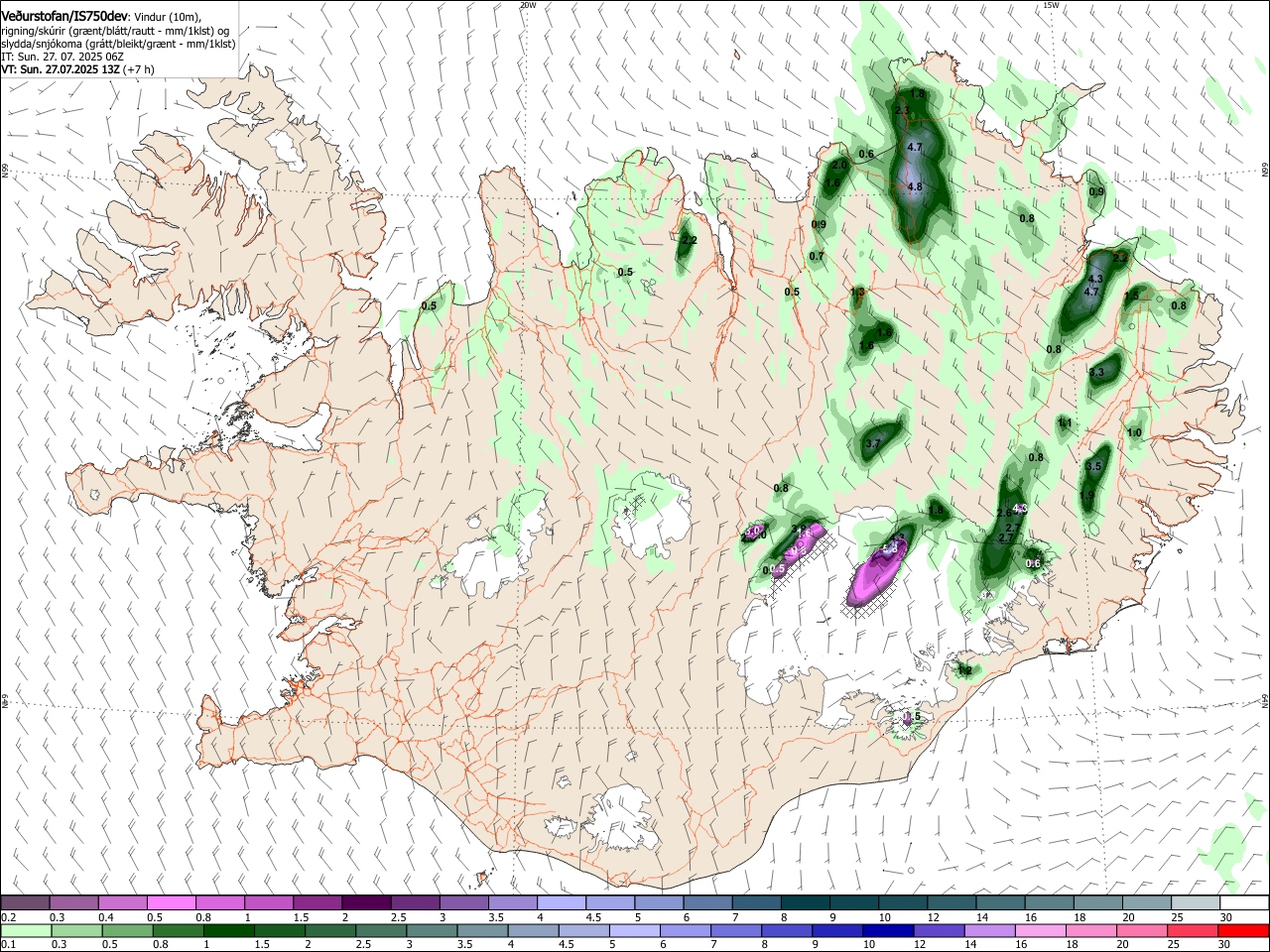Click the 30 label in the top legend row

tap(1226, 917)
